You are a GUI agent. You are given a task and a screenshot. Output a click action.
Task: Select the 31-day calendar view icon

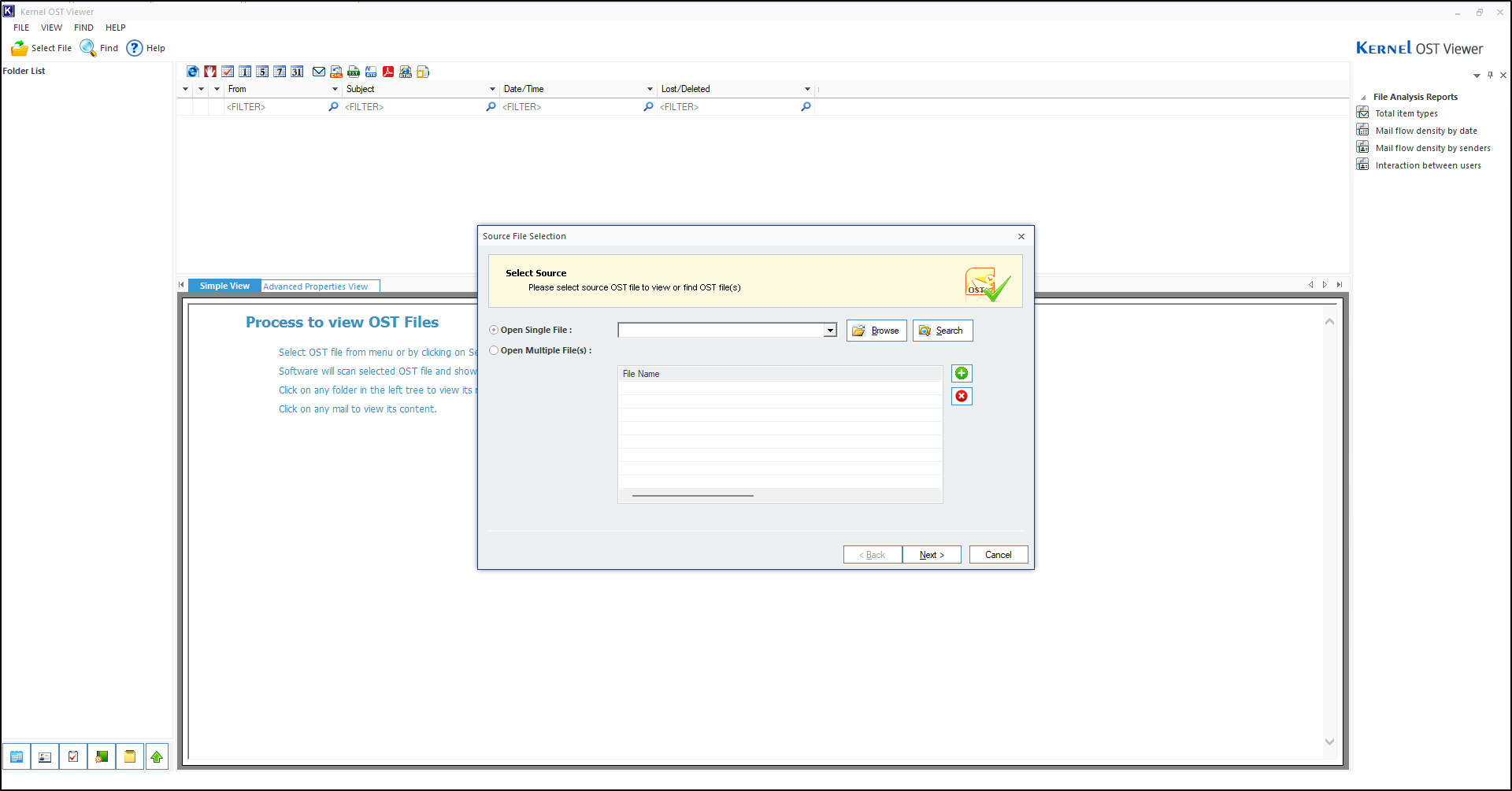tap(297, 72)
